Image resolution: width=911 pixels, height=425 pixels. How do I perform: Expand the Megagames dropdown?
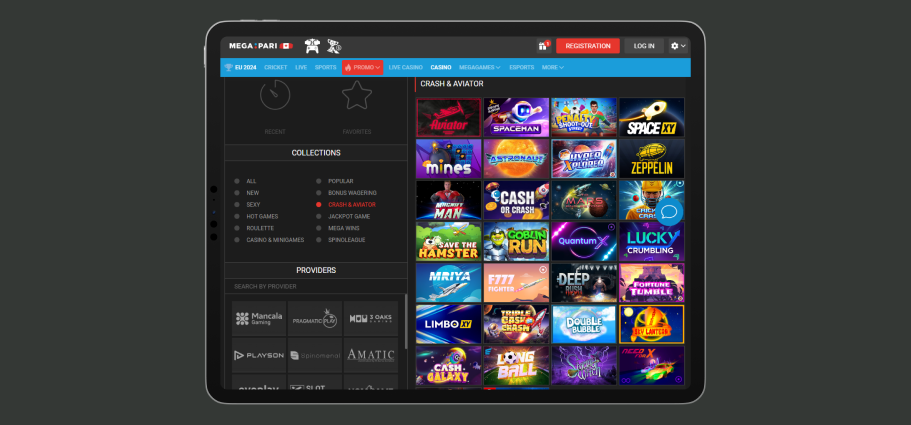(479, 67)
